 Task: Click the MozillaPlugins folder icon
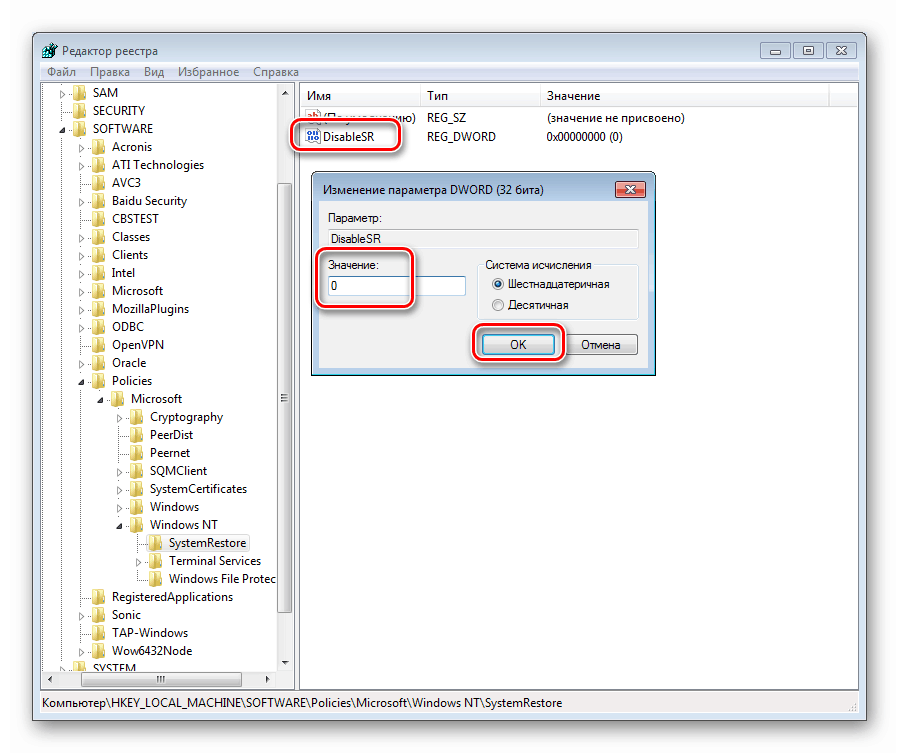[x=99, y=309]
